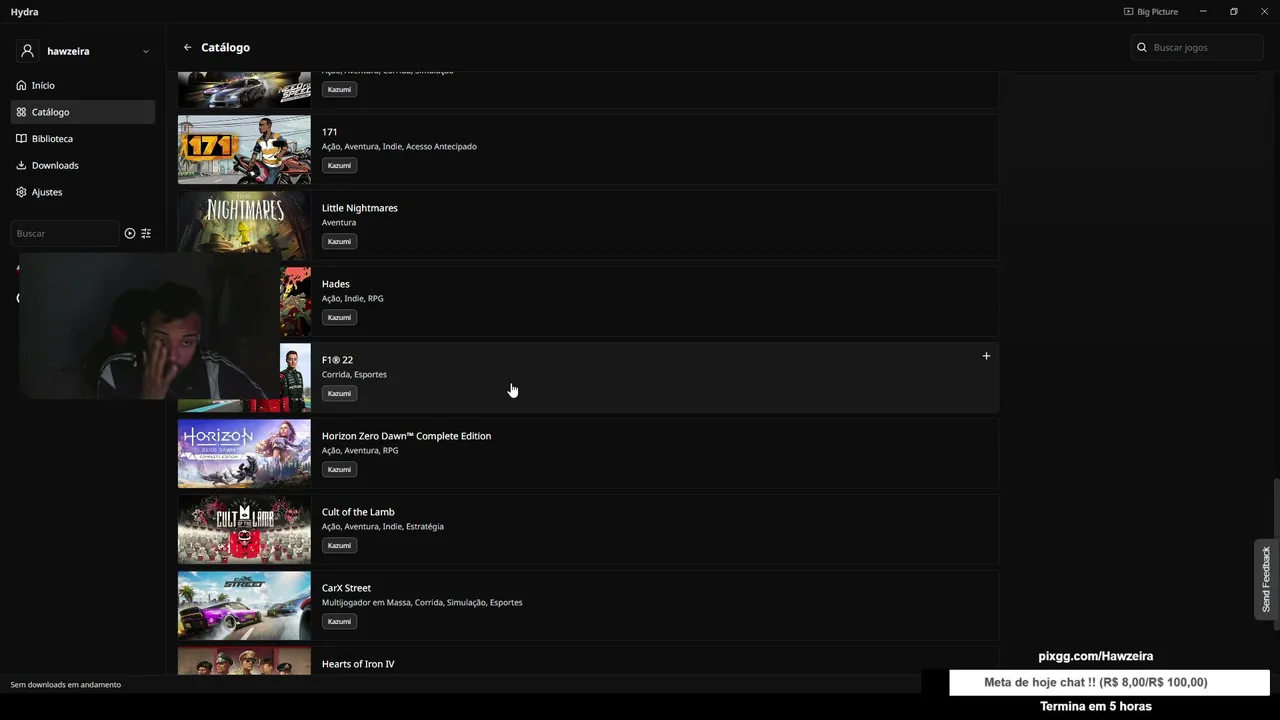This screenshot has height=720, width=1280.
Task: Go to the Início page
Action: [x=83, y=85]
